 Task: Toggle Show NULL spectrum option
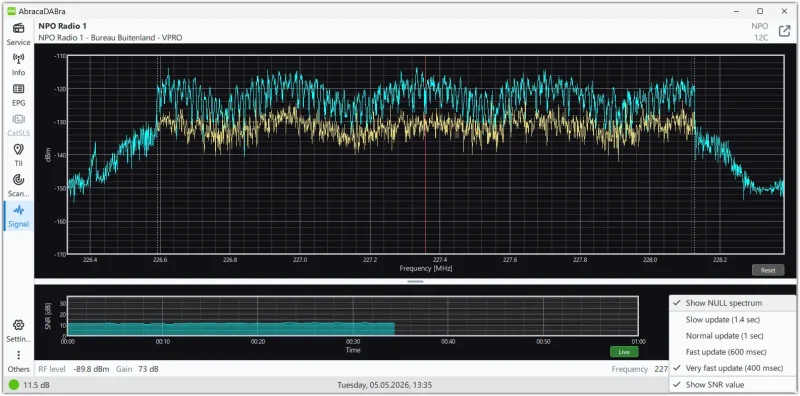pos(732,303)
